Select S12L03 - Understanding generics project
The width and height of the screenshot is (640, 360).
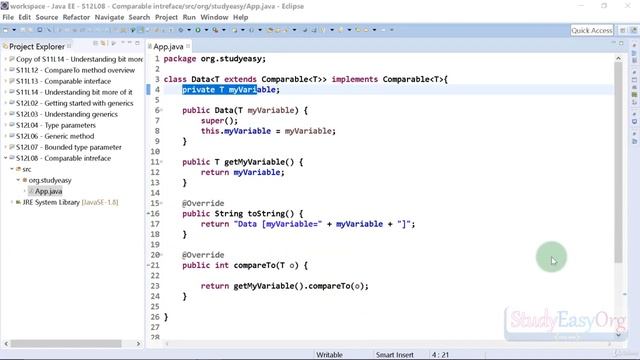point(67,114)
